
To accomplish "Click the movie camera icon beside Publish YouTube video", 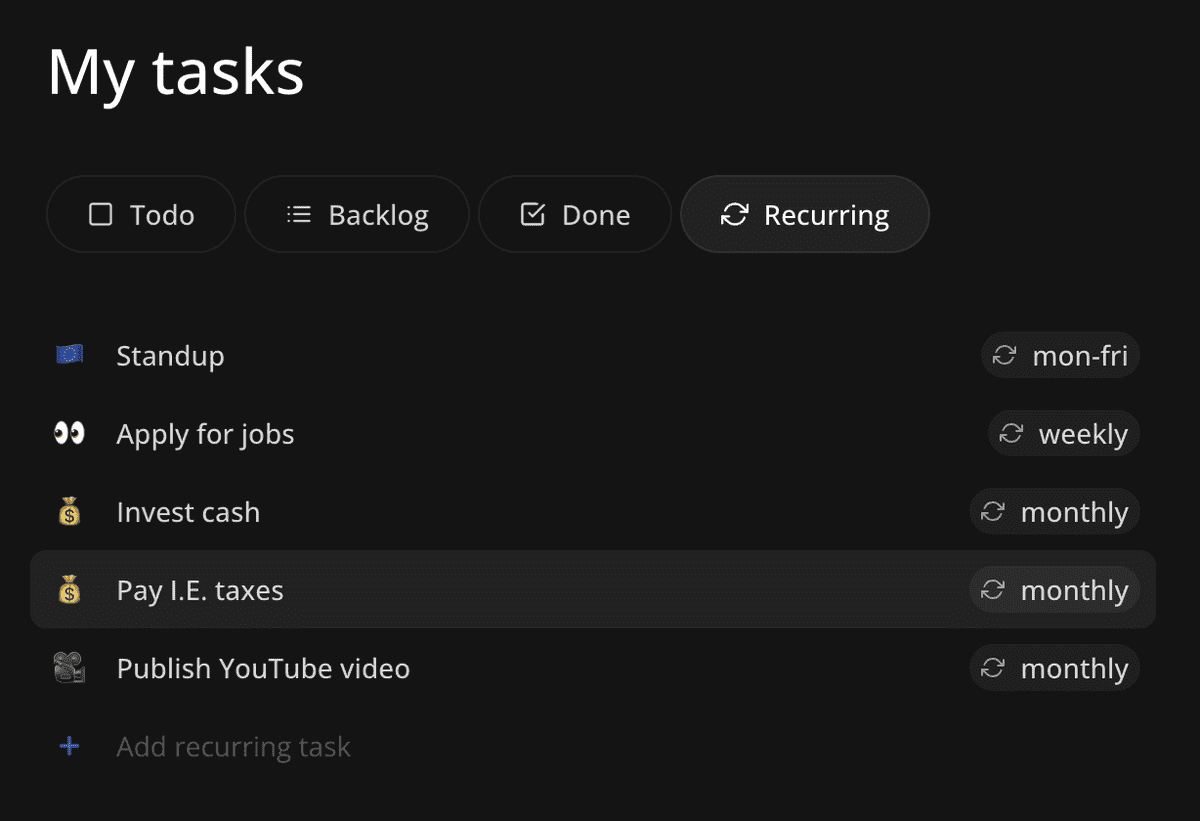I will [69, 668].
